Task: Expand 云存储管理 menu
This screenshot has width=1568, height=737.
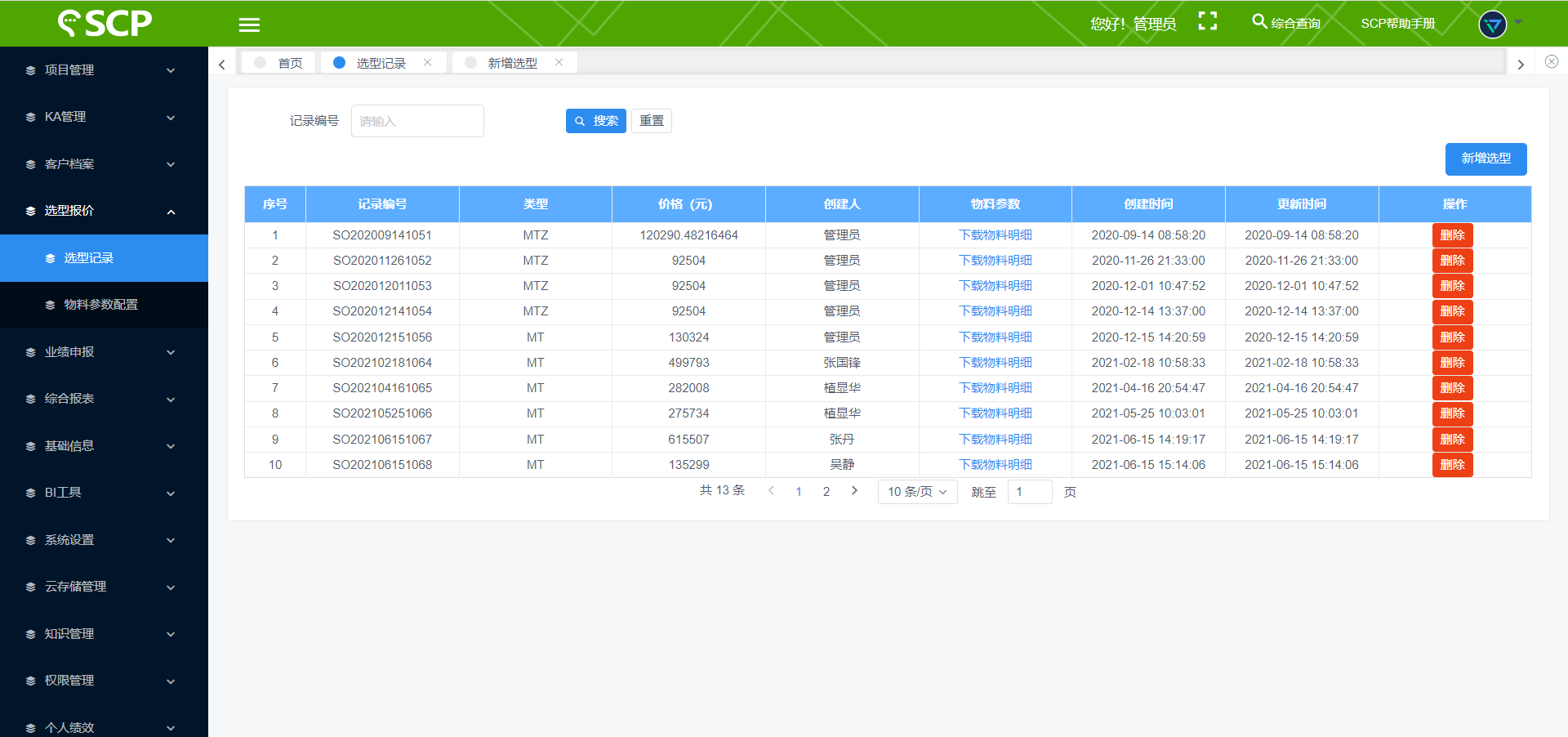Action: pos(104,587)
